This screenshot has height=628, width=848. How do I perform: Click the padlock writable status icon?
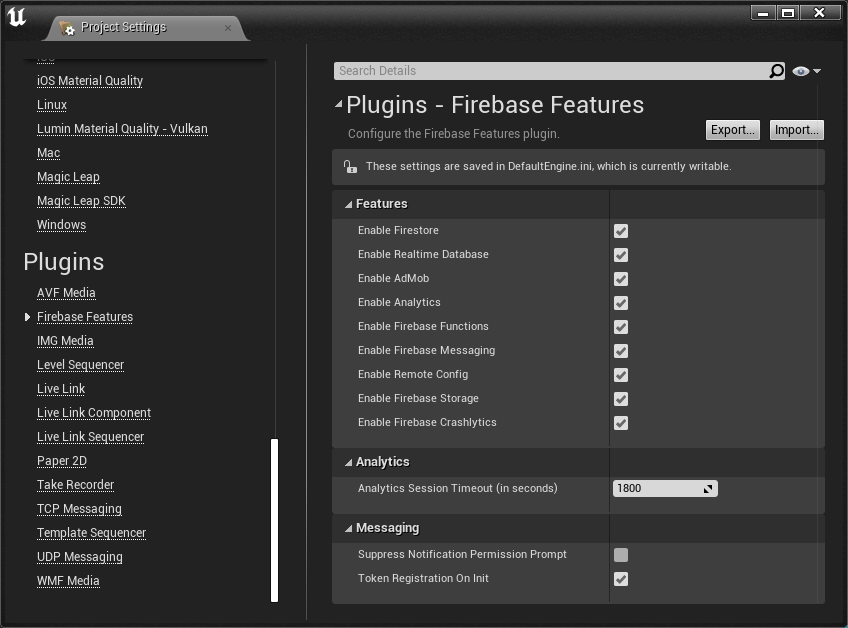pyautogui.click(x=350, y=167)
